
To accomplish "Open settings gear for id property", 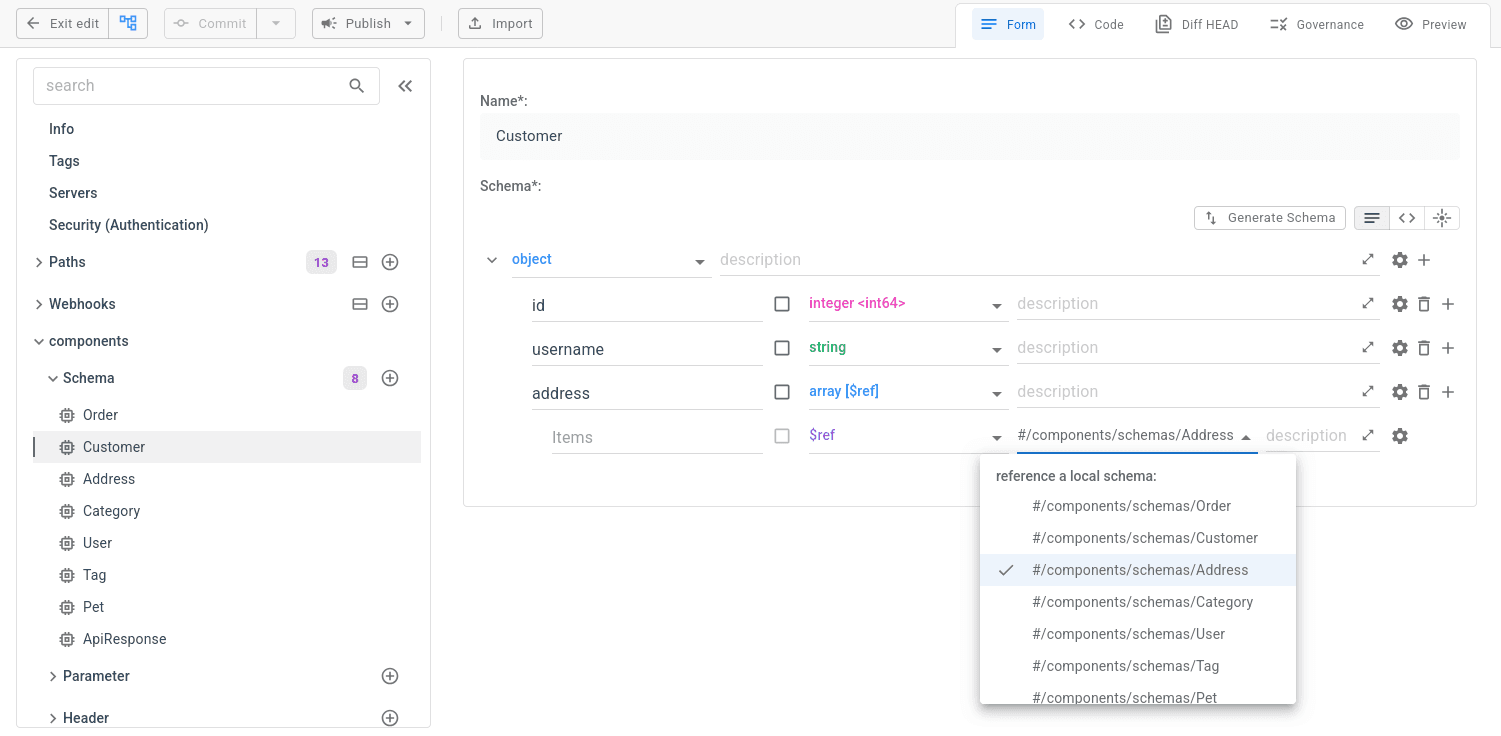I will coord(1400,304).
